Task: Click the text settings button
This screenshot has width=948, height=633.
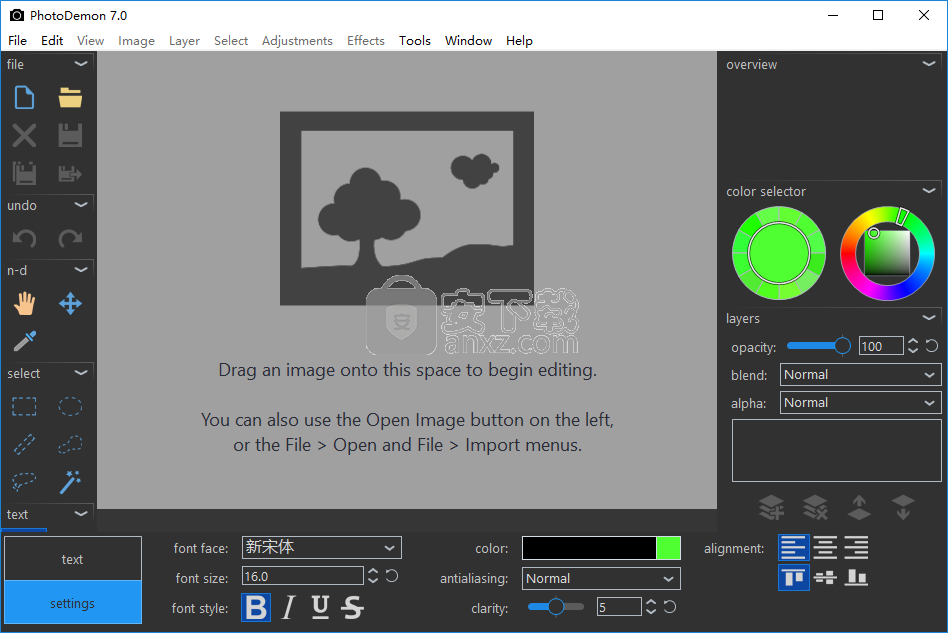Action: (x=72, y=603)
